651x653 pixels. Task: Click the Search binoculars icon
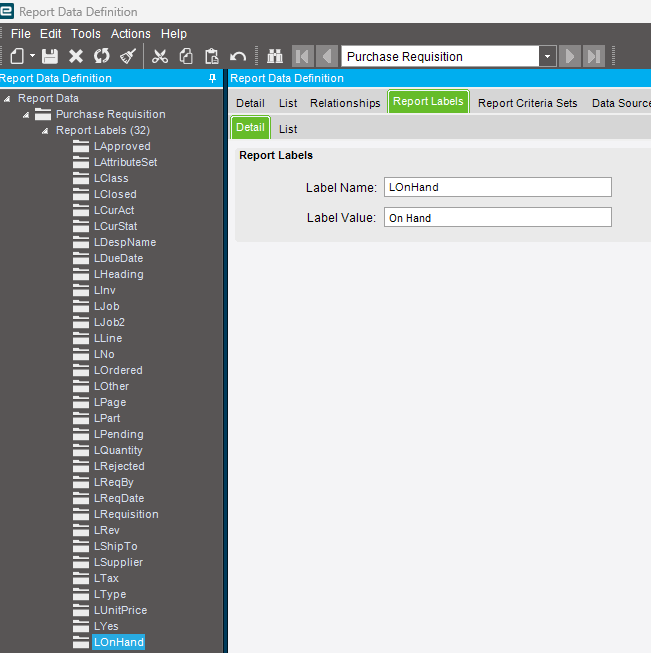point(275,56)
